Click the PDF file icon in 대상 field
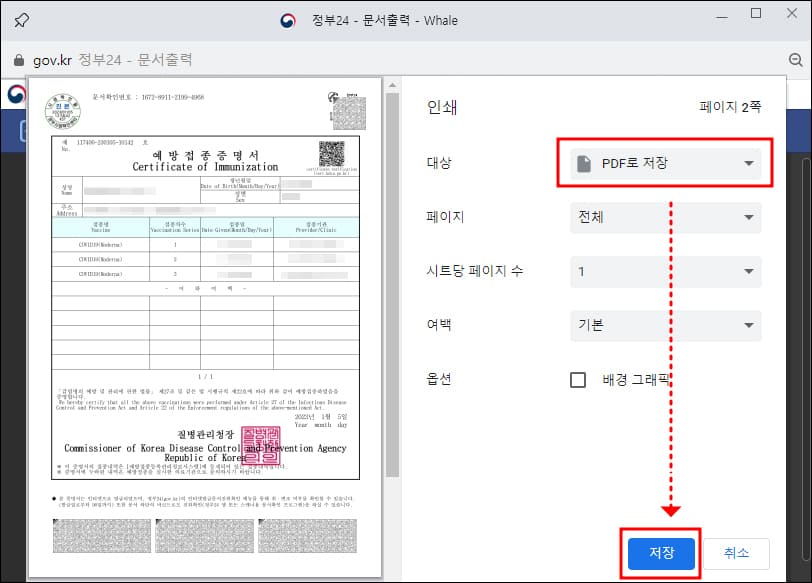The height and width of the screenshot is (583, 812). [585, 163]
